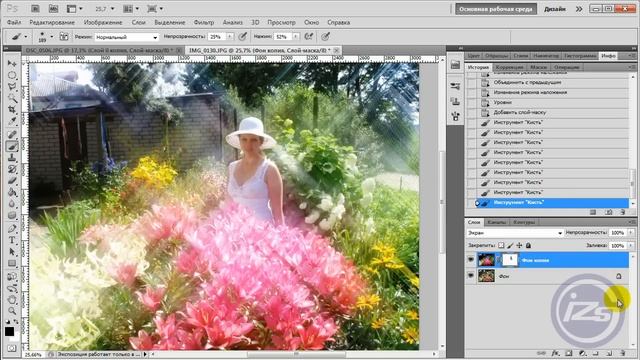Select the Clone Stamp tool
Viewport: 640px width, 360px height.
pos(12,158)
